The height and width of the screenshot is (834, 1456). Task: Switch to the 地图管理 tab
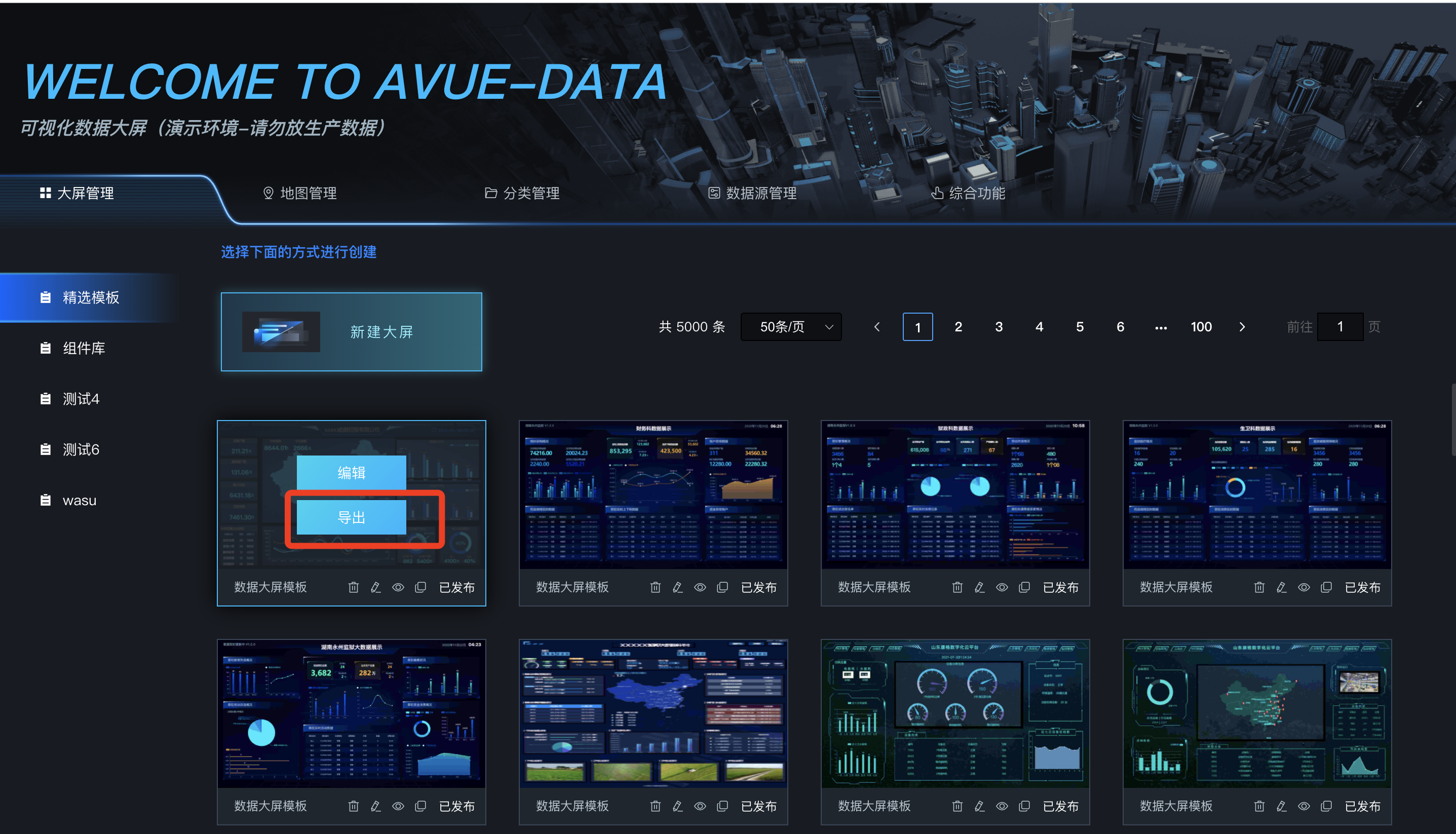tap(299, 193)
